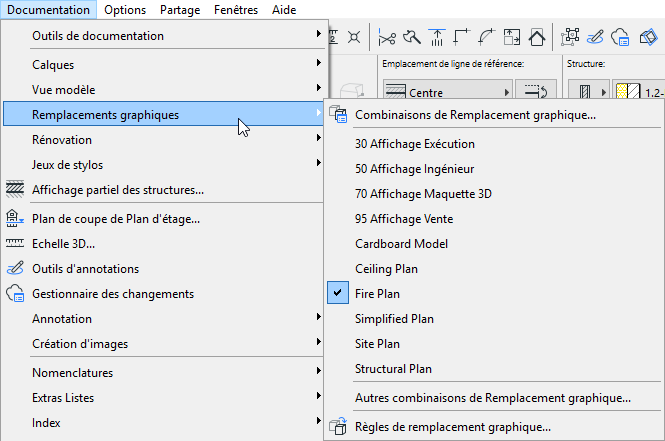
Task: Click the right-angle intersect toolbar icon
Action: [x=461, y=37]
